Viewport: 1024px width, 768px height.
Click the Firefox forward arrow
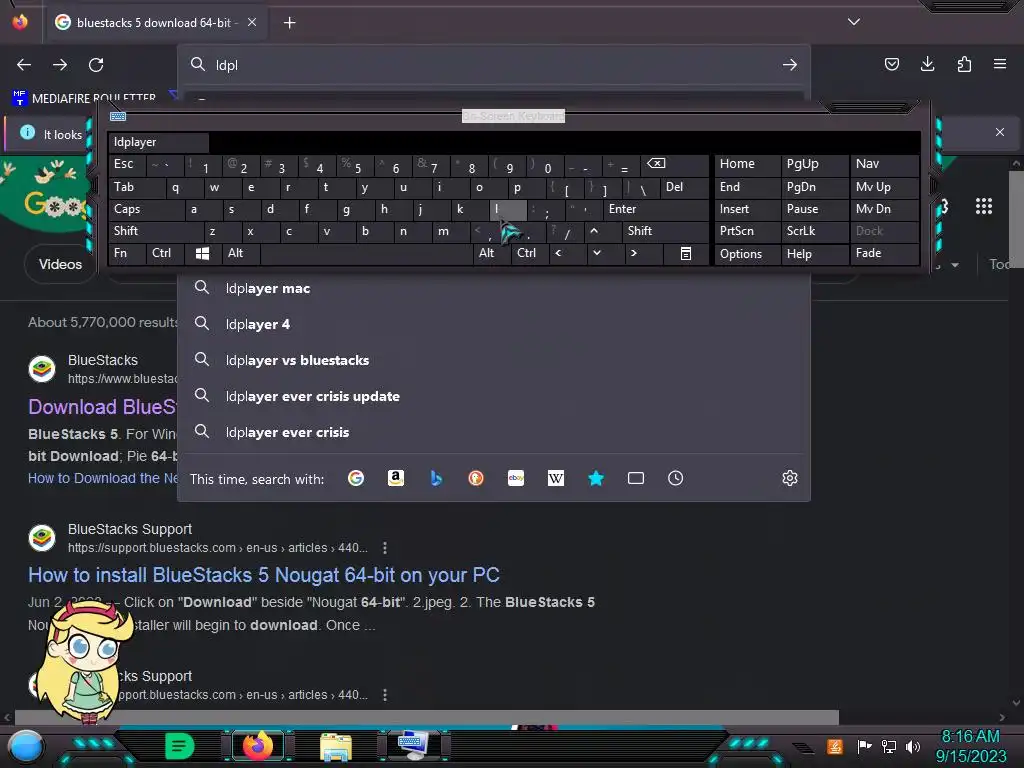pyautogui.click(x=60, y=65)
